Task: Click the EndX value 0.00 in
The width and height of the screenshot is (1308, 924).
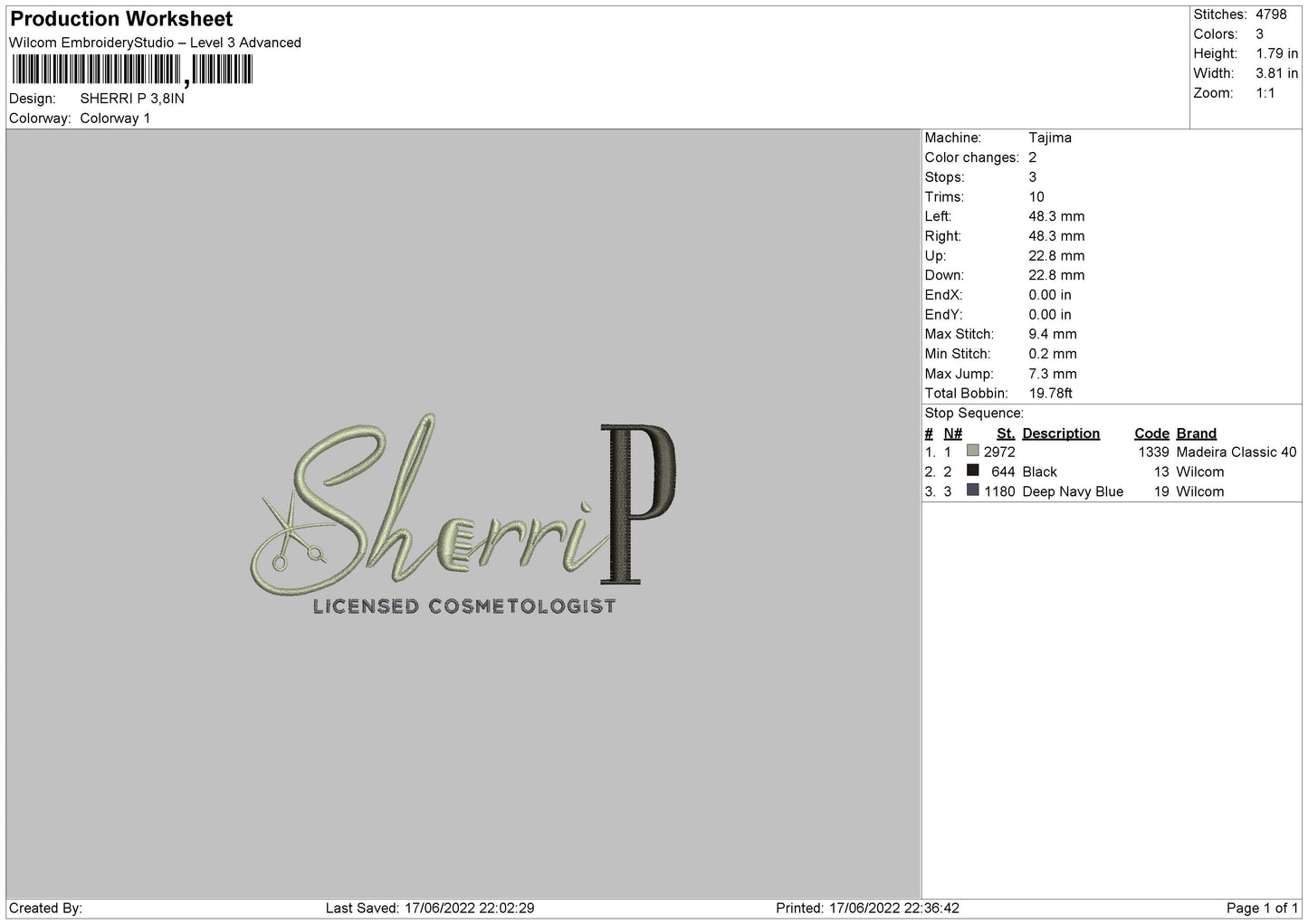Action: coord(1050,295)
